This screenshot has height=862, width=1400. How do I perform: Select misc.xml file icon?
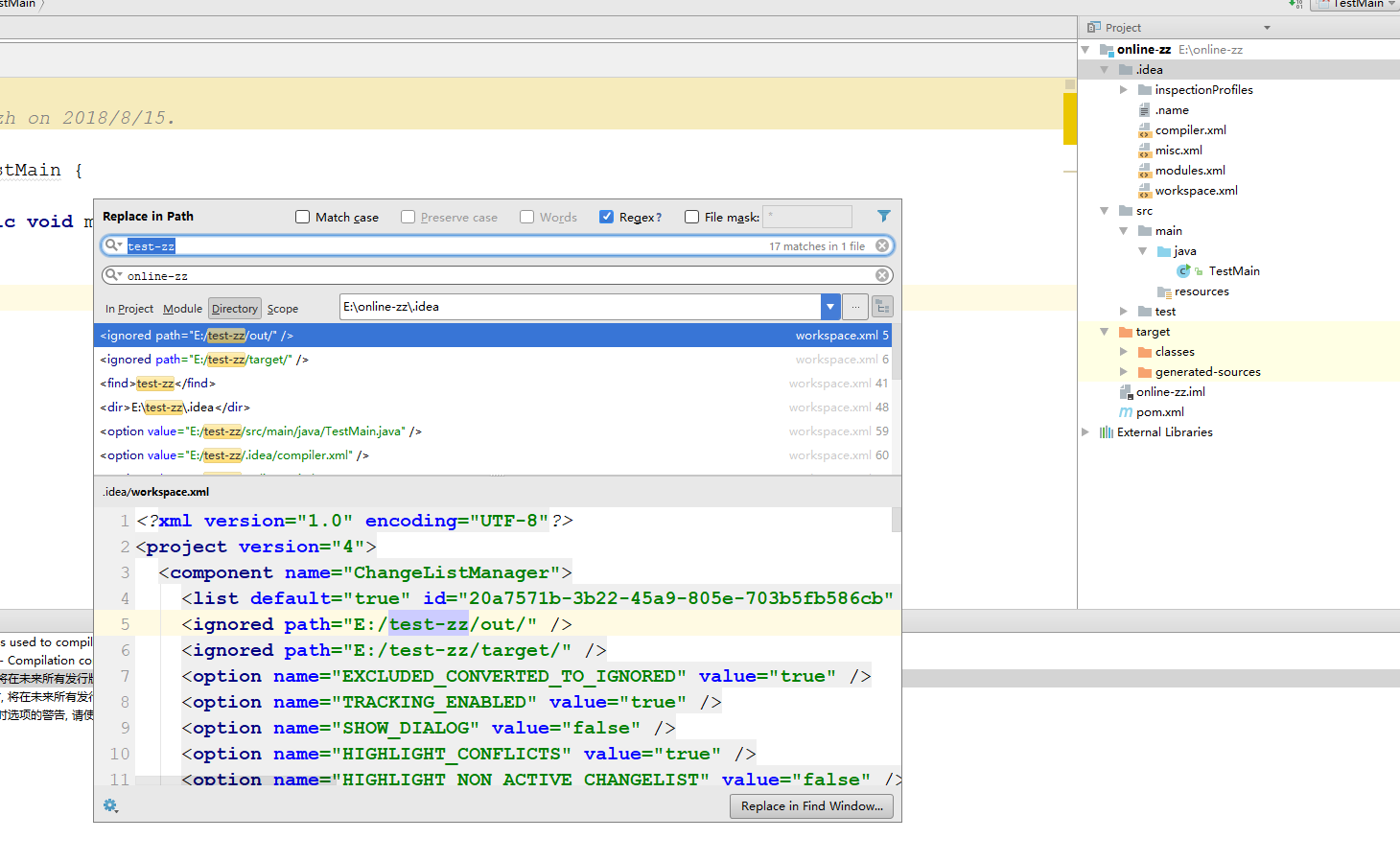1144,151
